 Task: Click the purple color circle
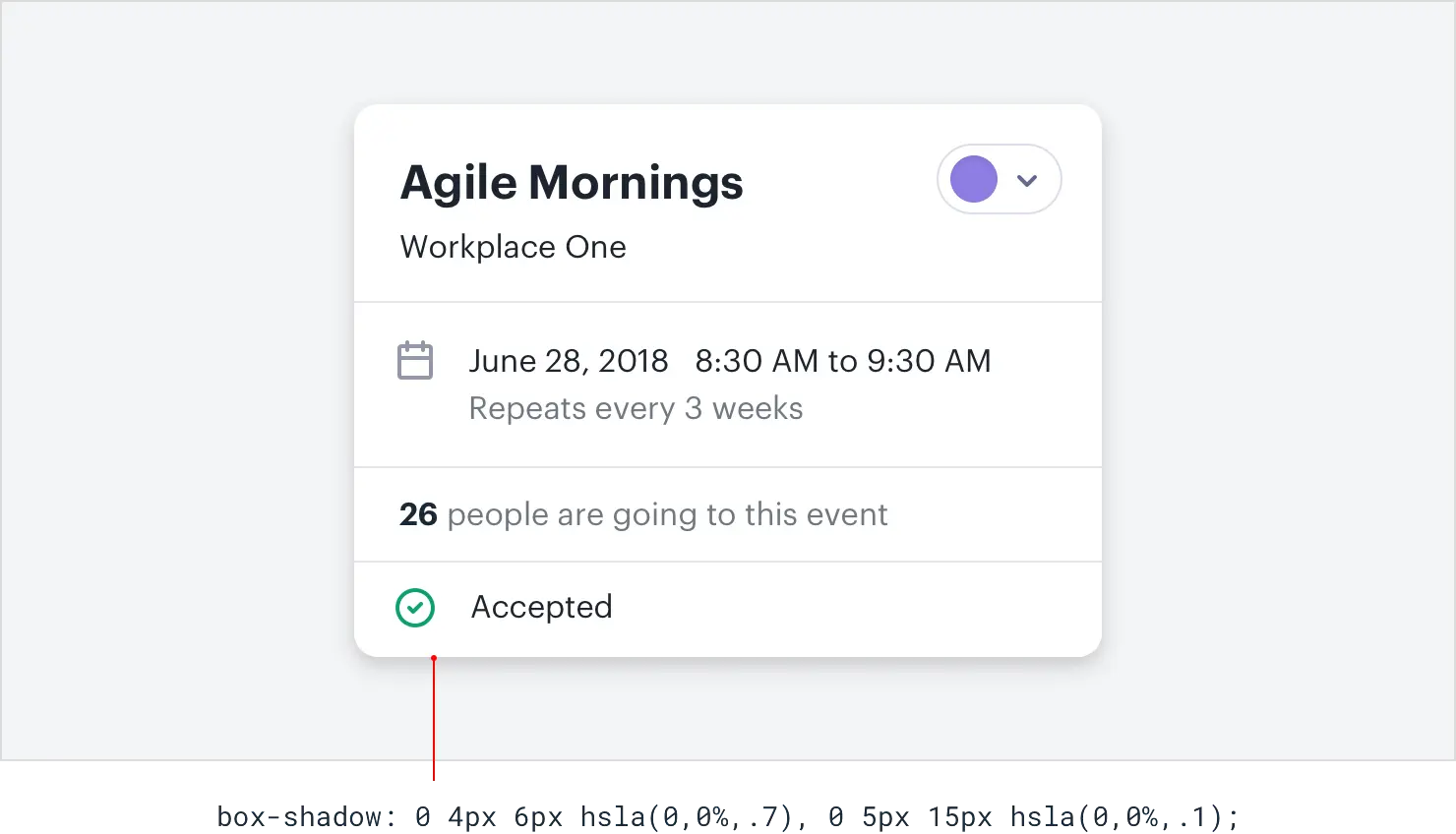pyautogui.click(x=974, y=180)
